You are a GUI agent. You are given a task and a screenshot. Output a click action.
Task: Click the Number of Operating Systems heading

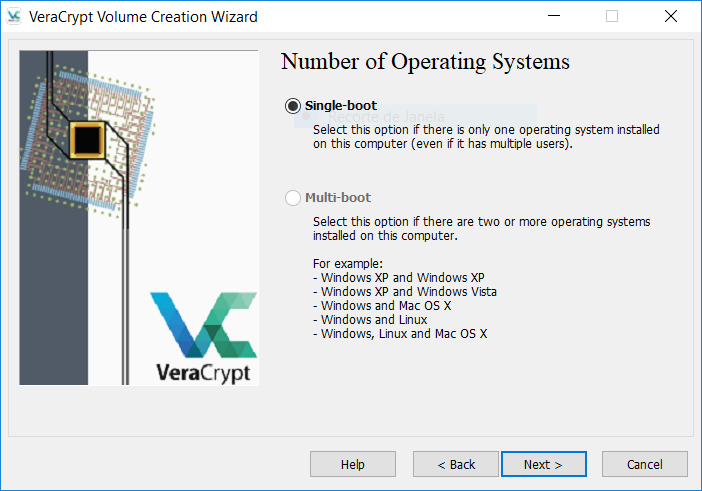pos(425,62)
